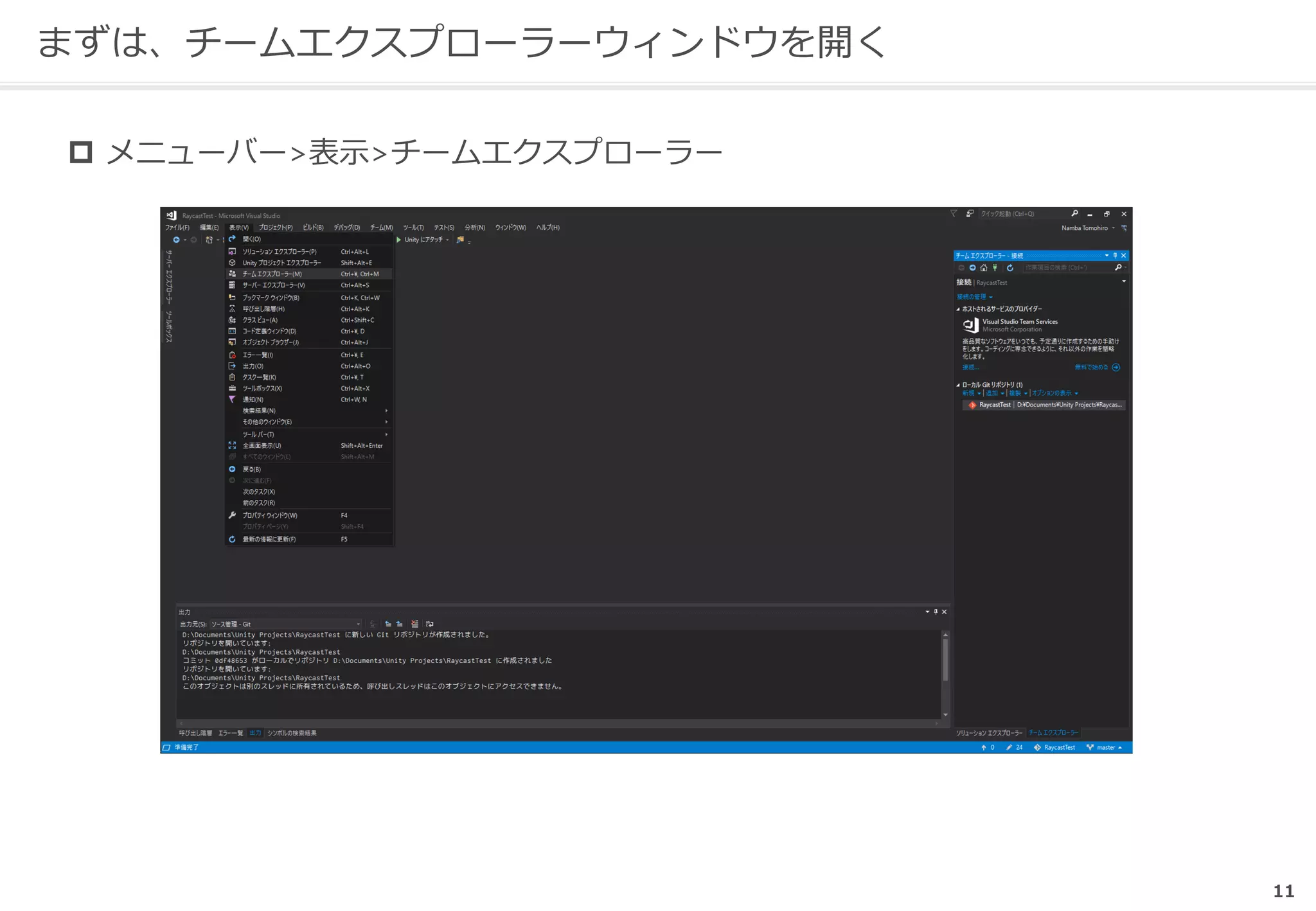Click next message icon in output toolbar
The width and height of the screenshot is (1316, 911).
tap(399, 624)
